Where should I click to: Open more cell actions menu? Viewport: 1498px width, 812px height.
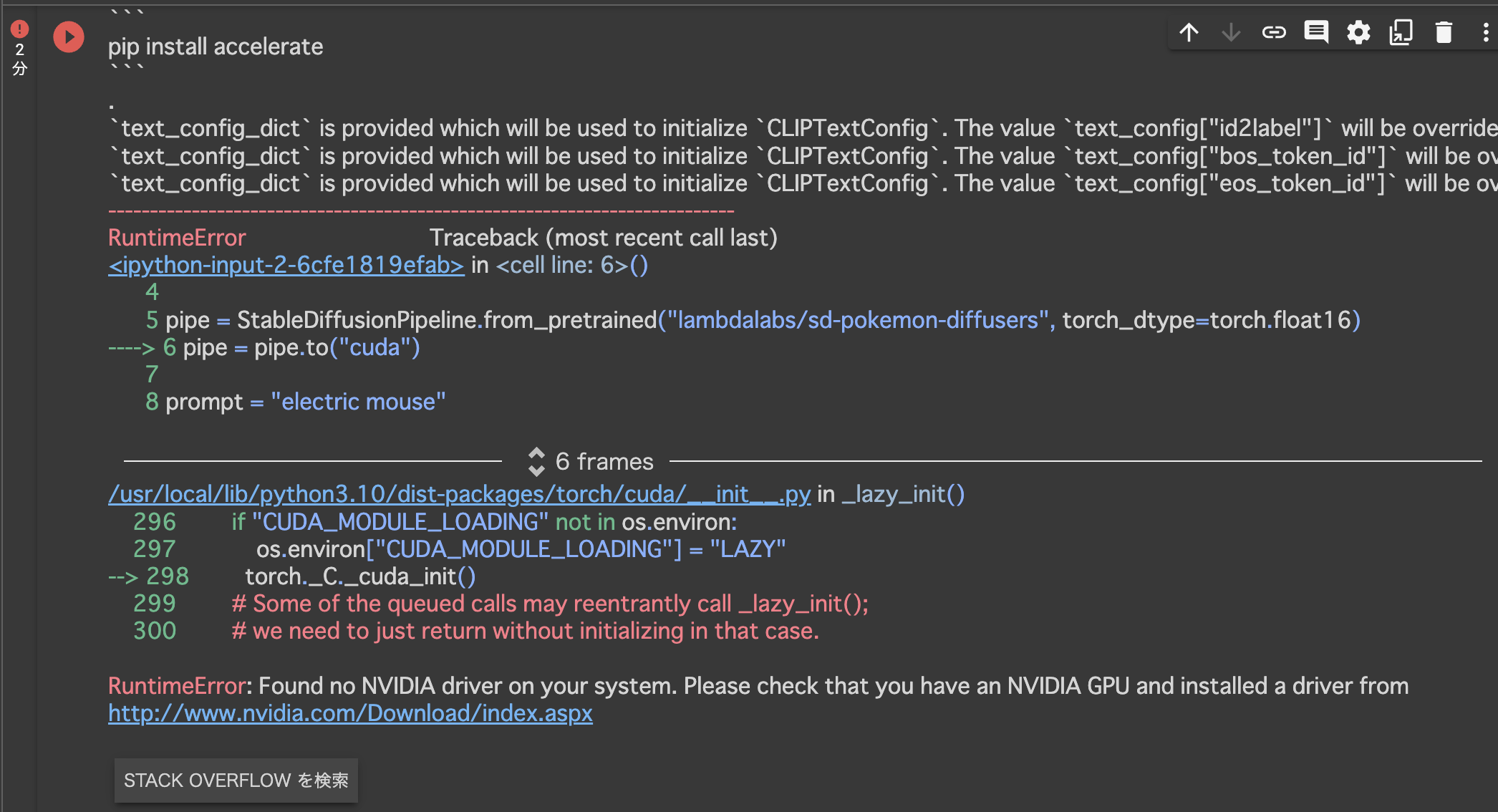pos(1485,32)
